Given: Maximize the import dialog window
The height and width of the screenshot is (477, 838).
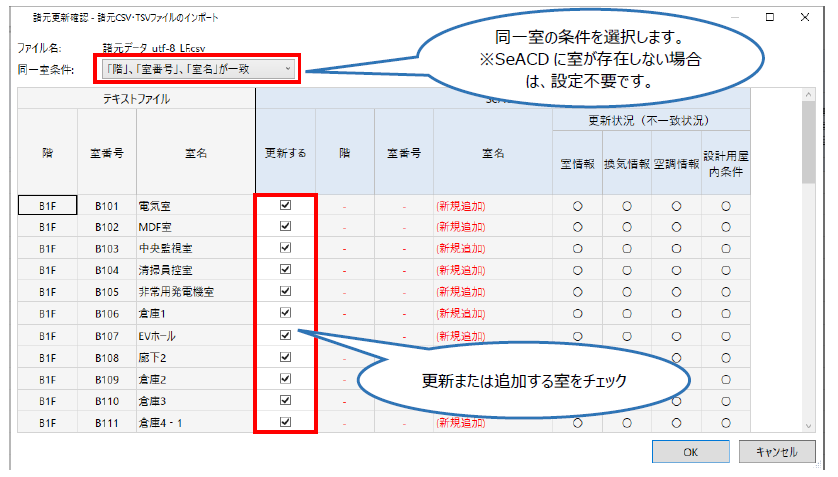Looking at the screenshot, I should point(770,17).
